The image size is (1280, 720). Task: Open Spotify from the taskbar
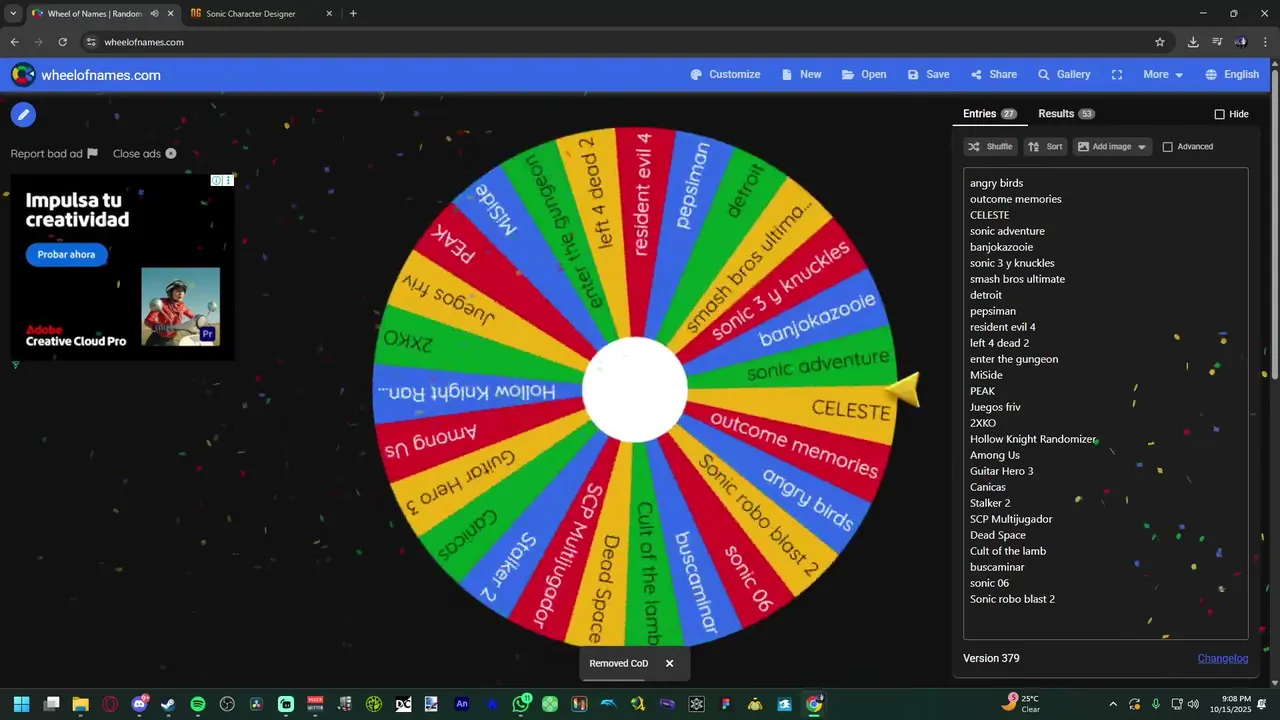198,704
